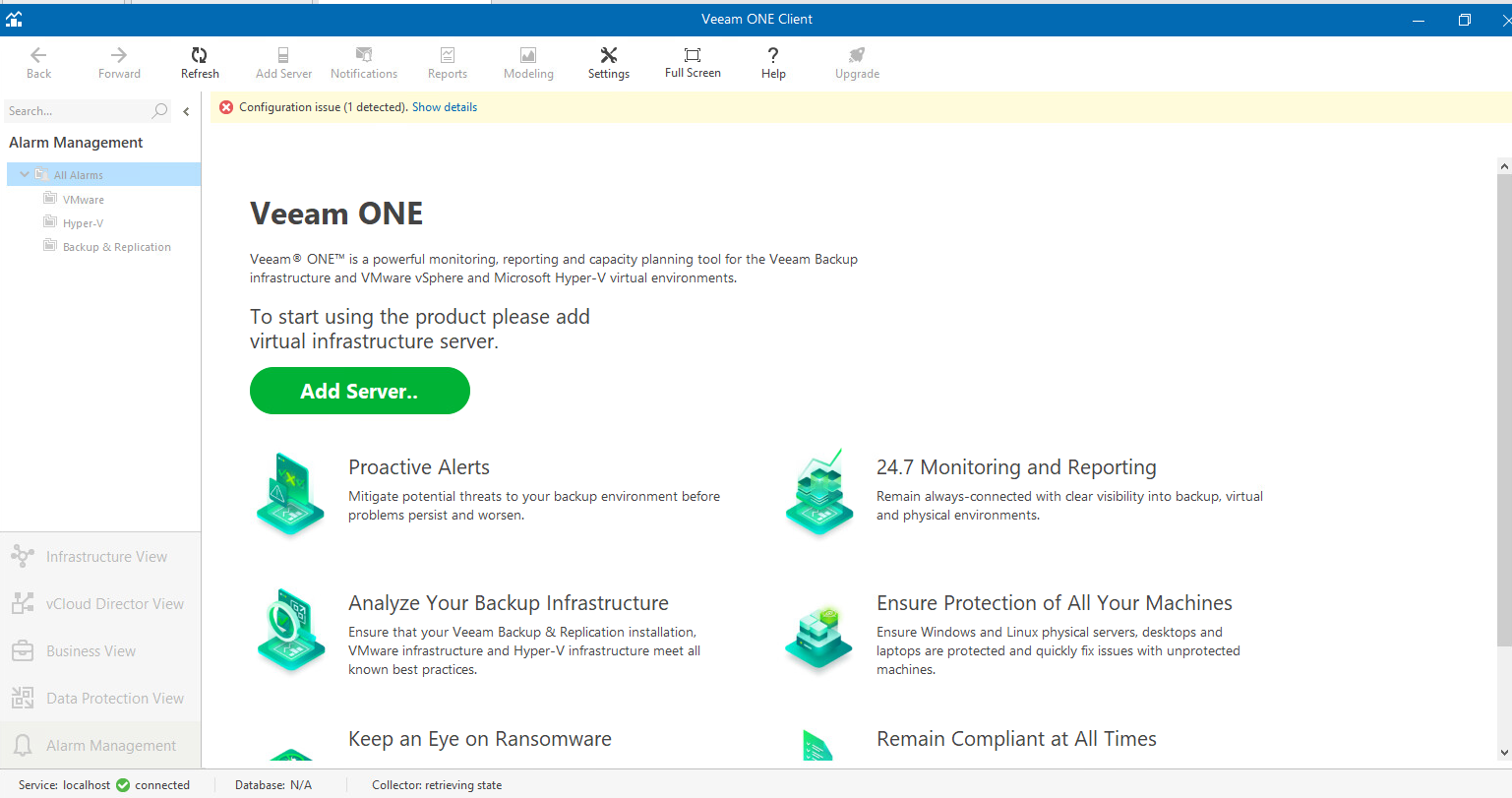The height and width of the screenshot is (798, 1512).
Task: Click the Analyze Your Backup Infrastructure icon
Action: point(291,631)
